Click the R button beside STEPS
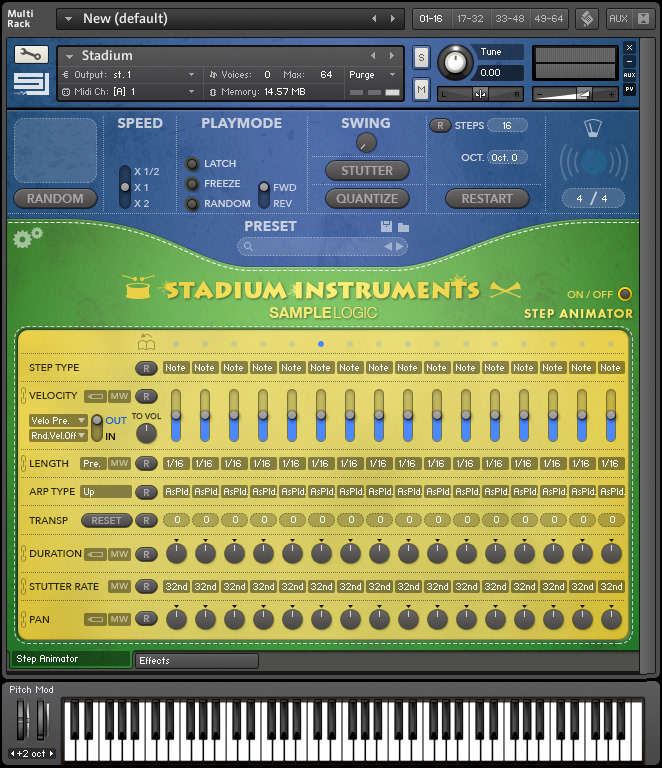This screenshot has height=768, width=662. coord(440,125)
